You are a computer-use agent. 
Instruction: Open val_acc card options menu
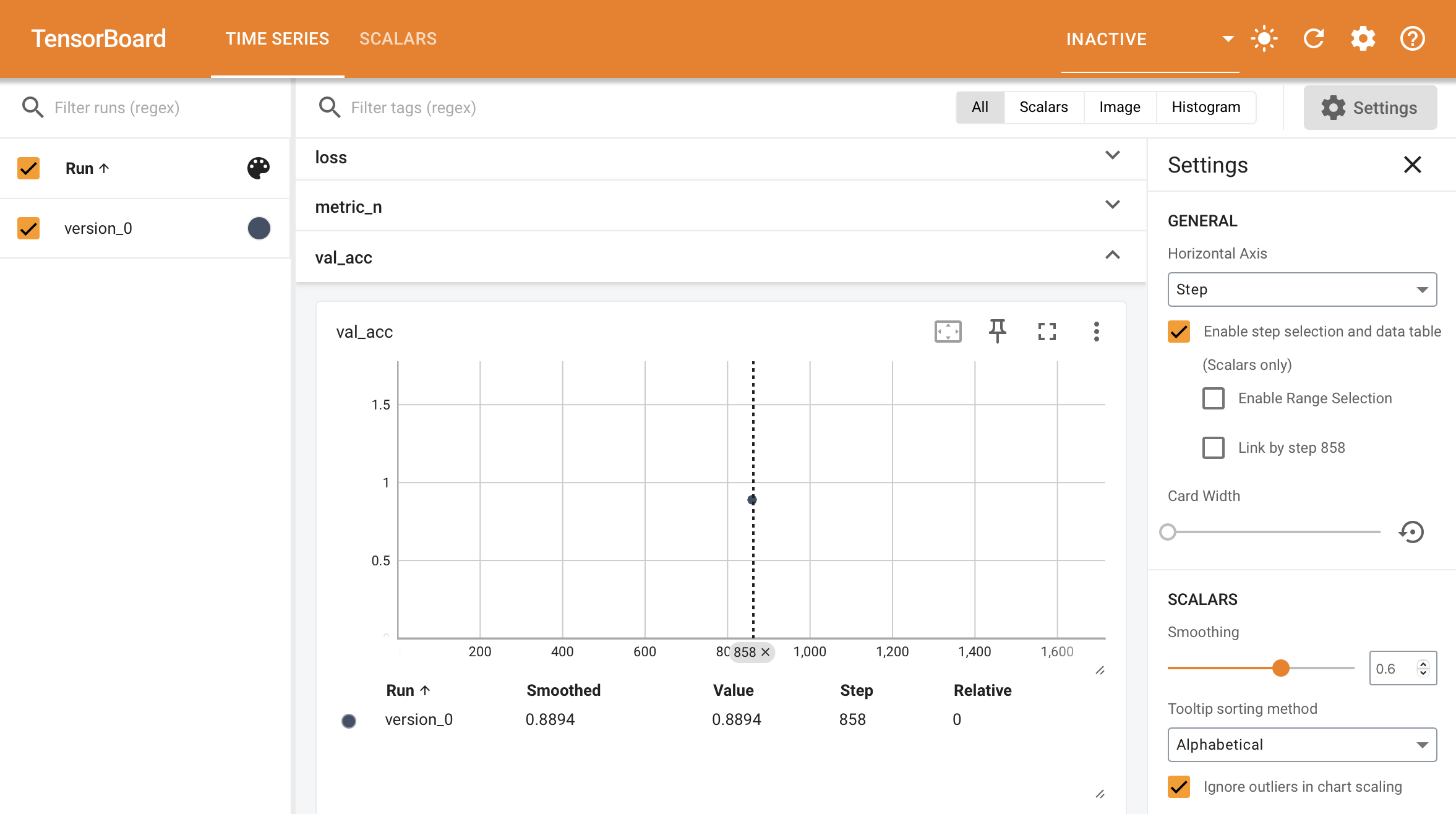pyautogui.click(x=1097, y=332)
